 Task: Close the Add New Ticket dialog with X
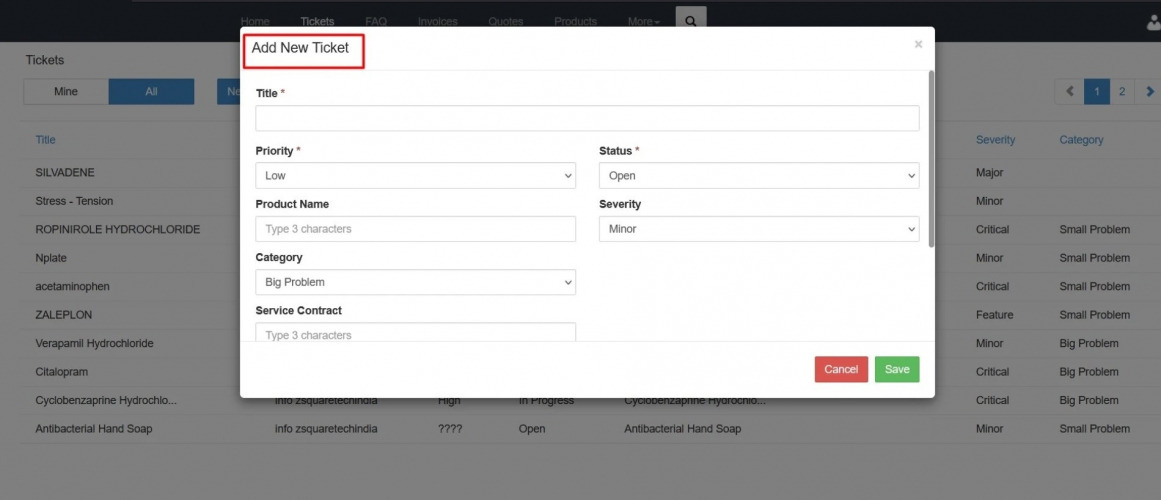pyautogui.click(x=918, y=44)
